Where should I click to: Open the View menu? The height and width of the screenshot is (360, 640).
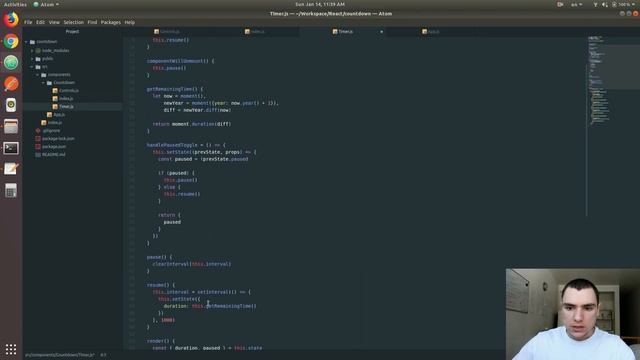54,22
